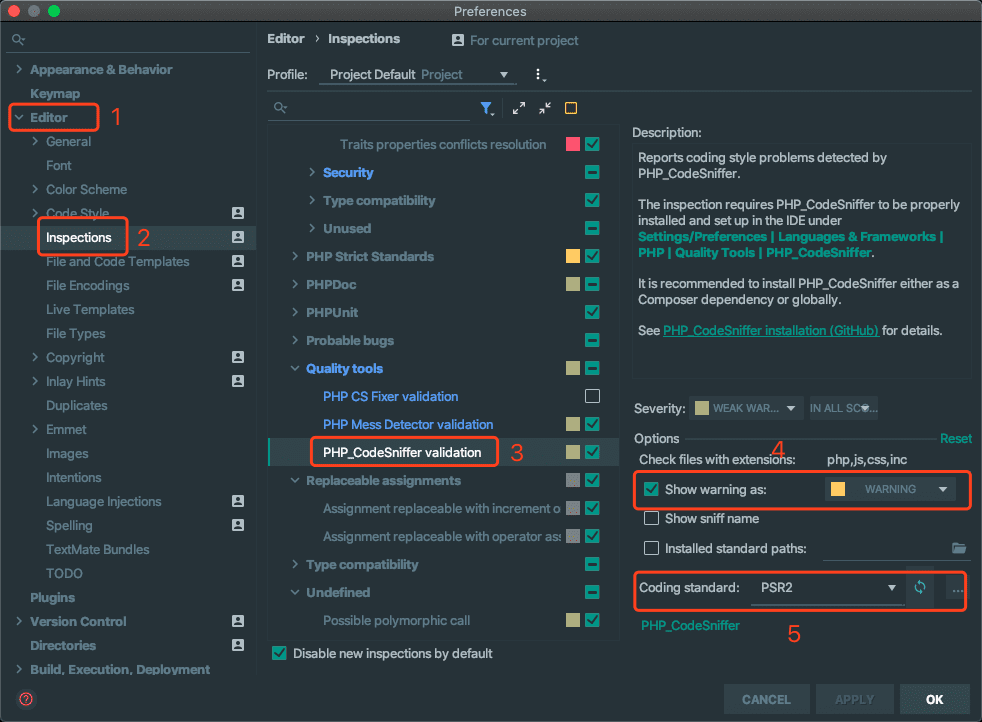Toggle Disable new inspections by default

[x=279, y=653]
